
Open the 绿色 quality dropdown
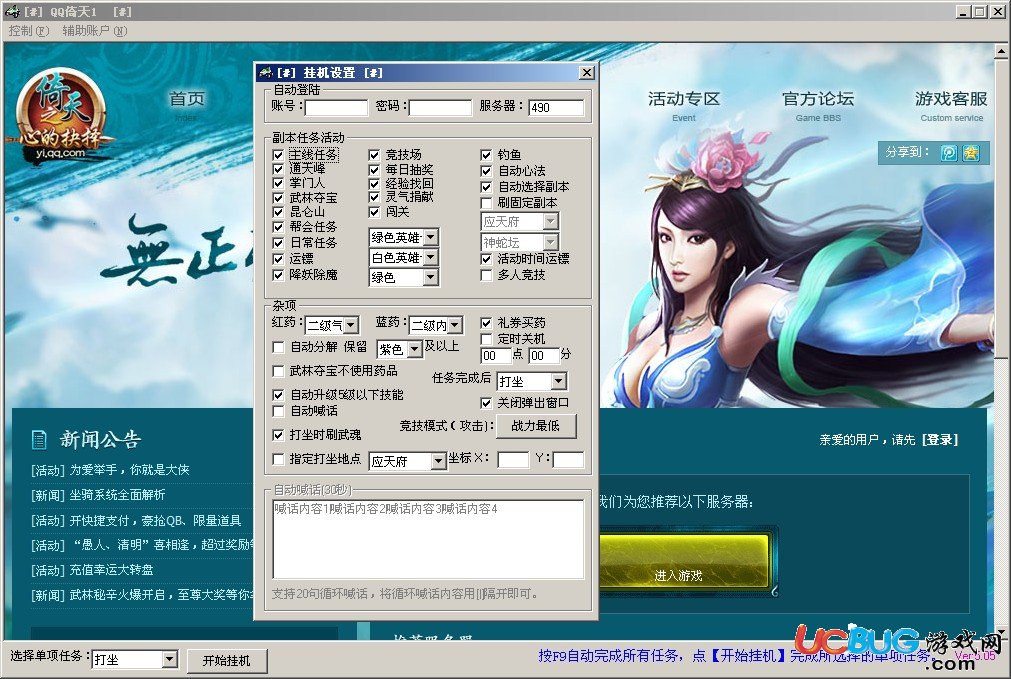[x=431, y=277]
